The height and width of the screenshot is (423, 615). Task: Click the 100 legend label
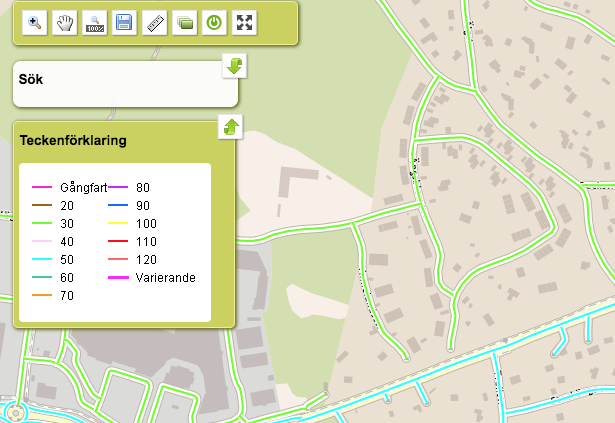[146, 224]
